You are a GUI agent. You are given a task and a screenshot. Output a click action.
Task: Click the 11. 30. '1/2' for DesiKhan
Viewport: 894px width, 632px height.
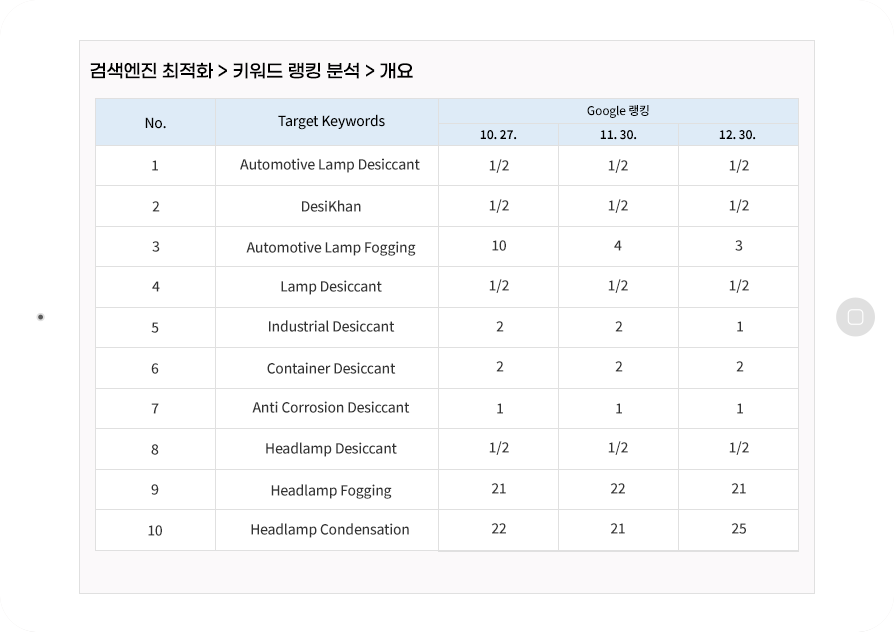[x=618, y=205]
